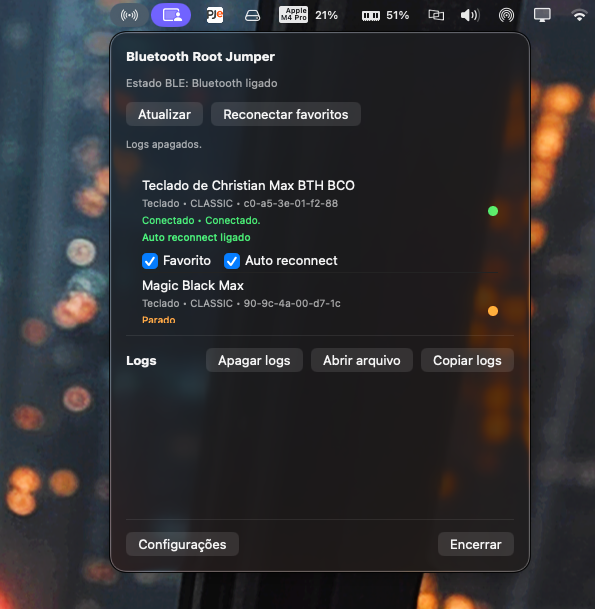Click the green status dot for Christian's keyboard

coord(493,211)
